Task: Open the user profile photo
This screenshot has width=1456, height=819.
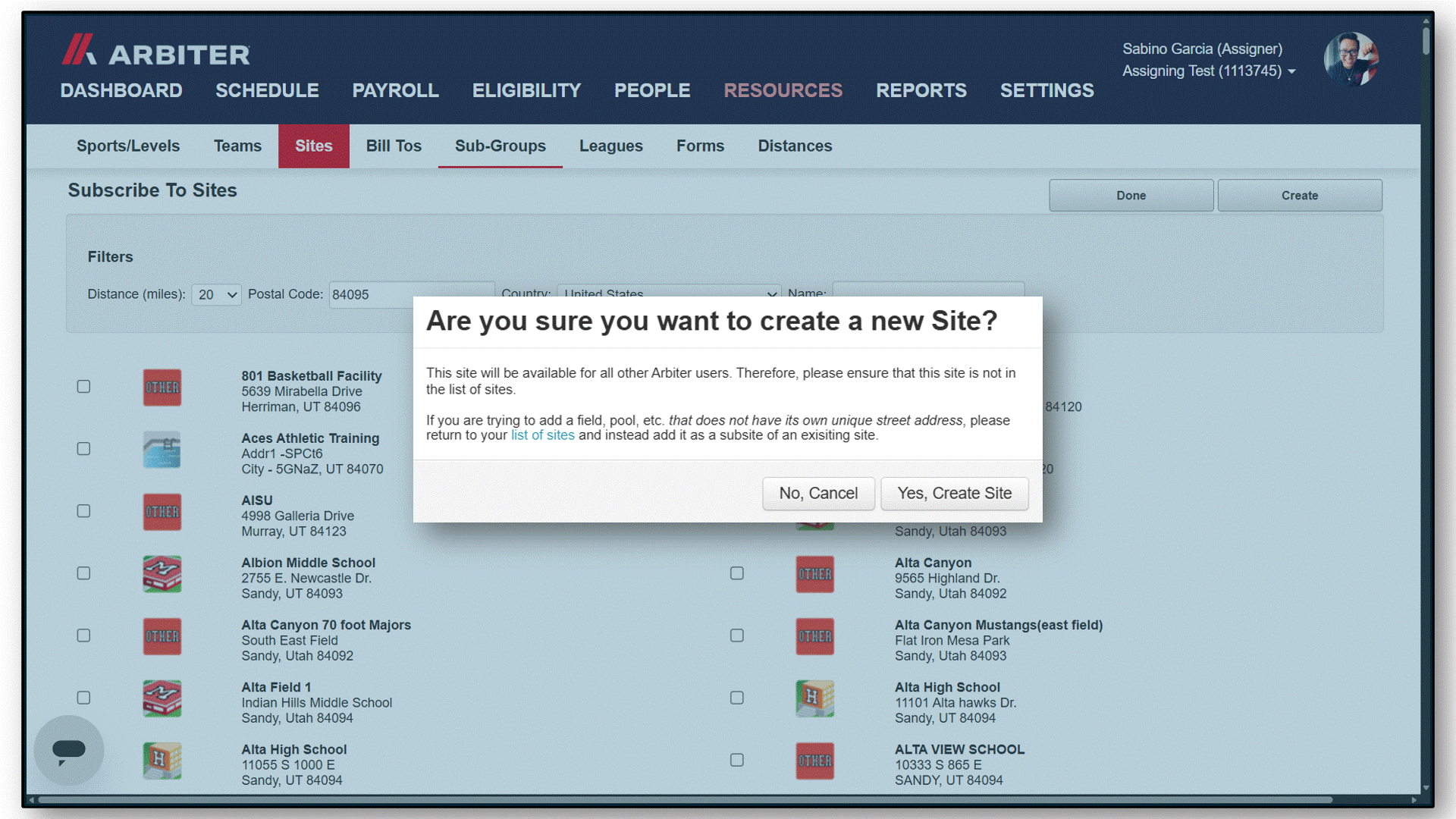Action: (1351, 59)
